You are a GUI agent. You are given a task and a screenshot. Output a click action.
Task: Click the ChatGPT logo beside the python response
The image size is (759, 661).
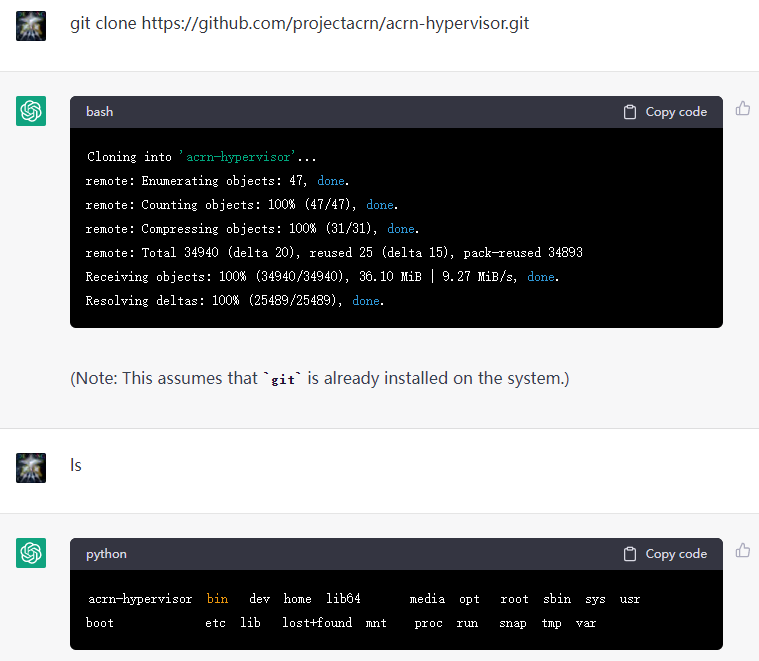(31, 553)
